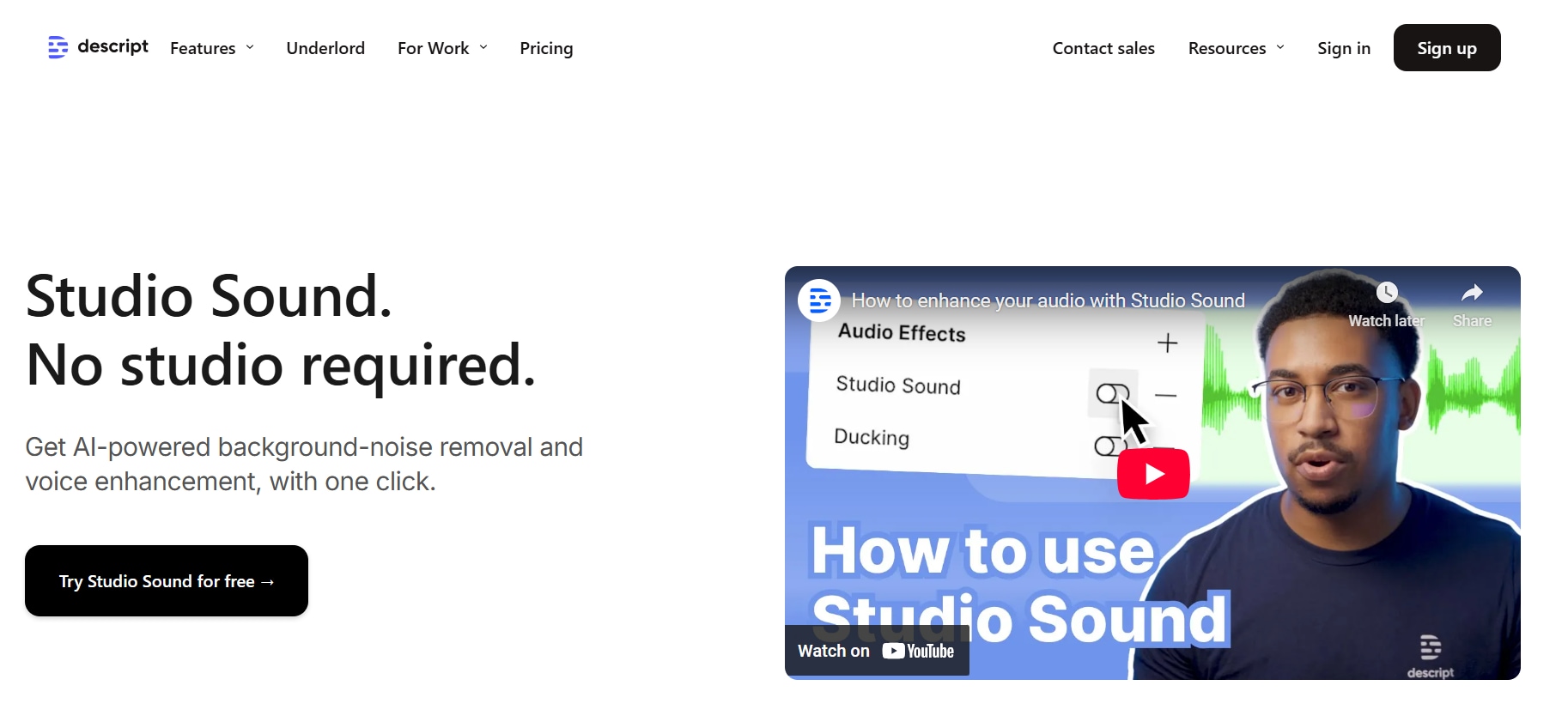Click the Descript channel avatar in video
Viewport: 1568px width, 728px height.
click(x=819, y=300)
